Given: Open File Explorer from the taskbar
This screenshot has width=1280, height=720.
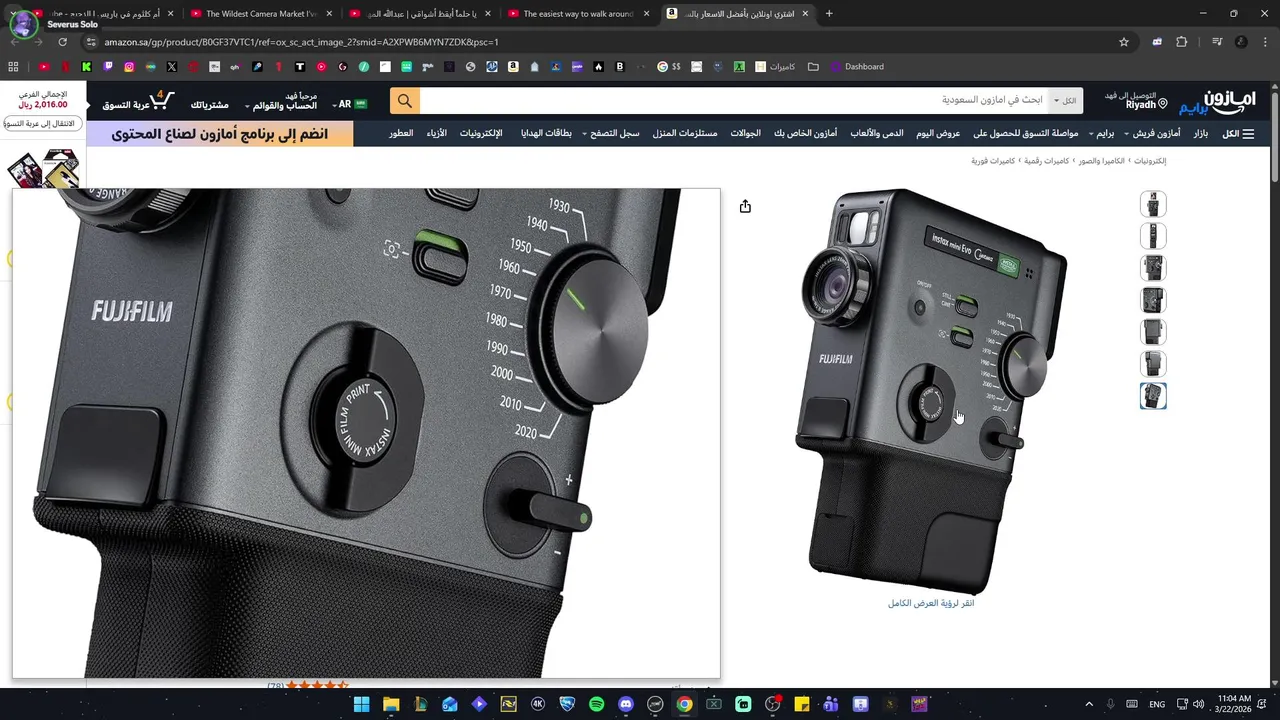Looking at the screenshot, I should coord(391,704).
